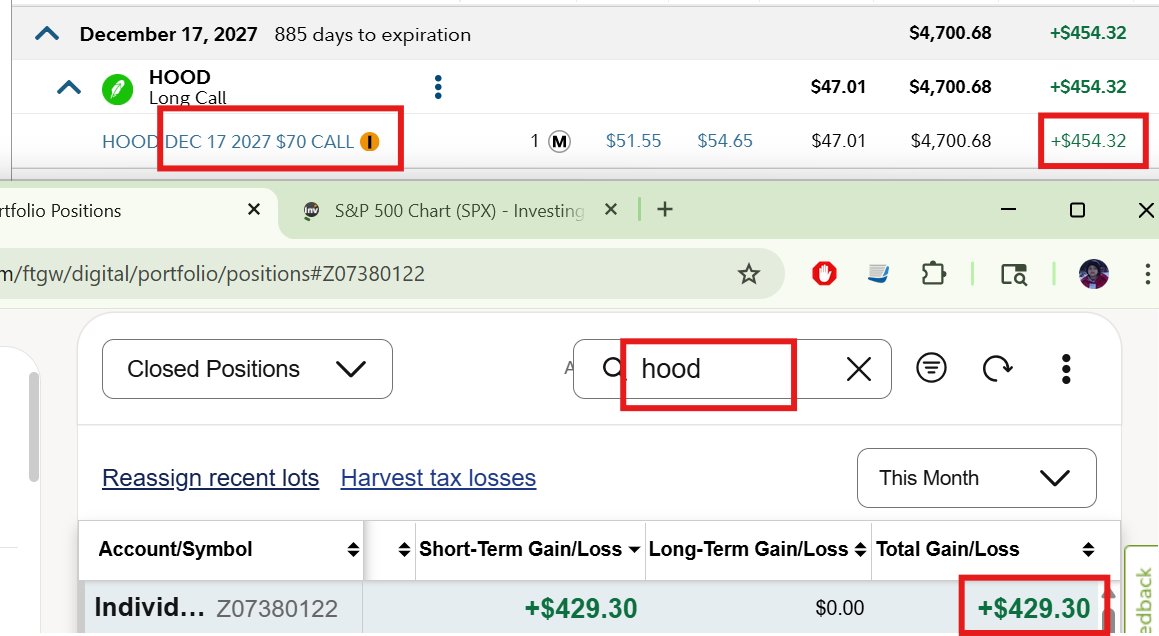Click the +$429.30 short-term gain value
Screen dimensions: 1159x636
click(581, 609)
